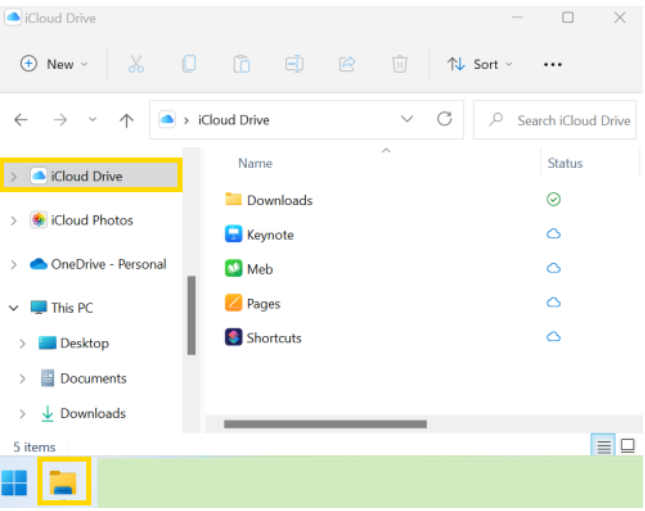
Task: Click the Search iCloud Drive field
Action: 555,120
